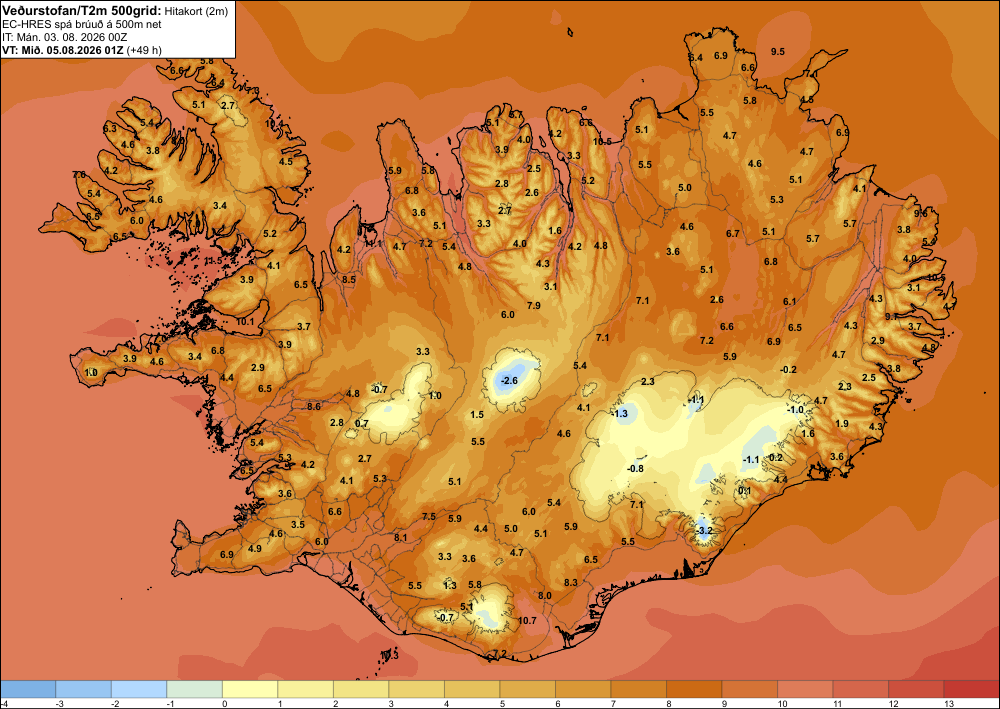Click the legend color band between -4 and -3
Viewport: 1000px width, 709px height.
point(27,689)
